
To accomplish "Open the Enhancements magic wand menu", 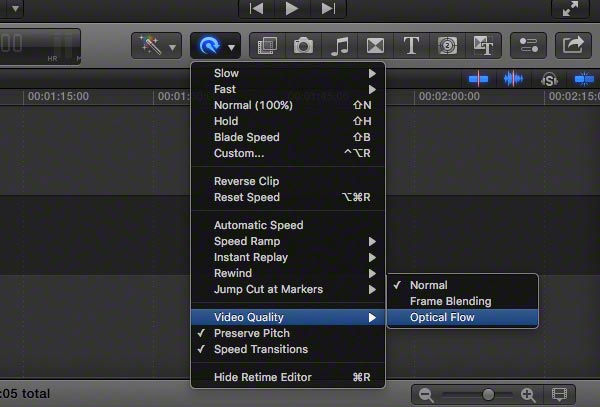I will [156, 46].
